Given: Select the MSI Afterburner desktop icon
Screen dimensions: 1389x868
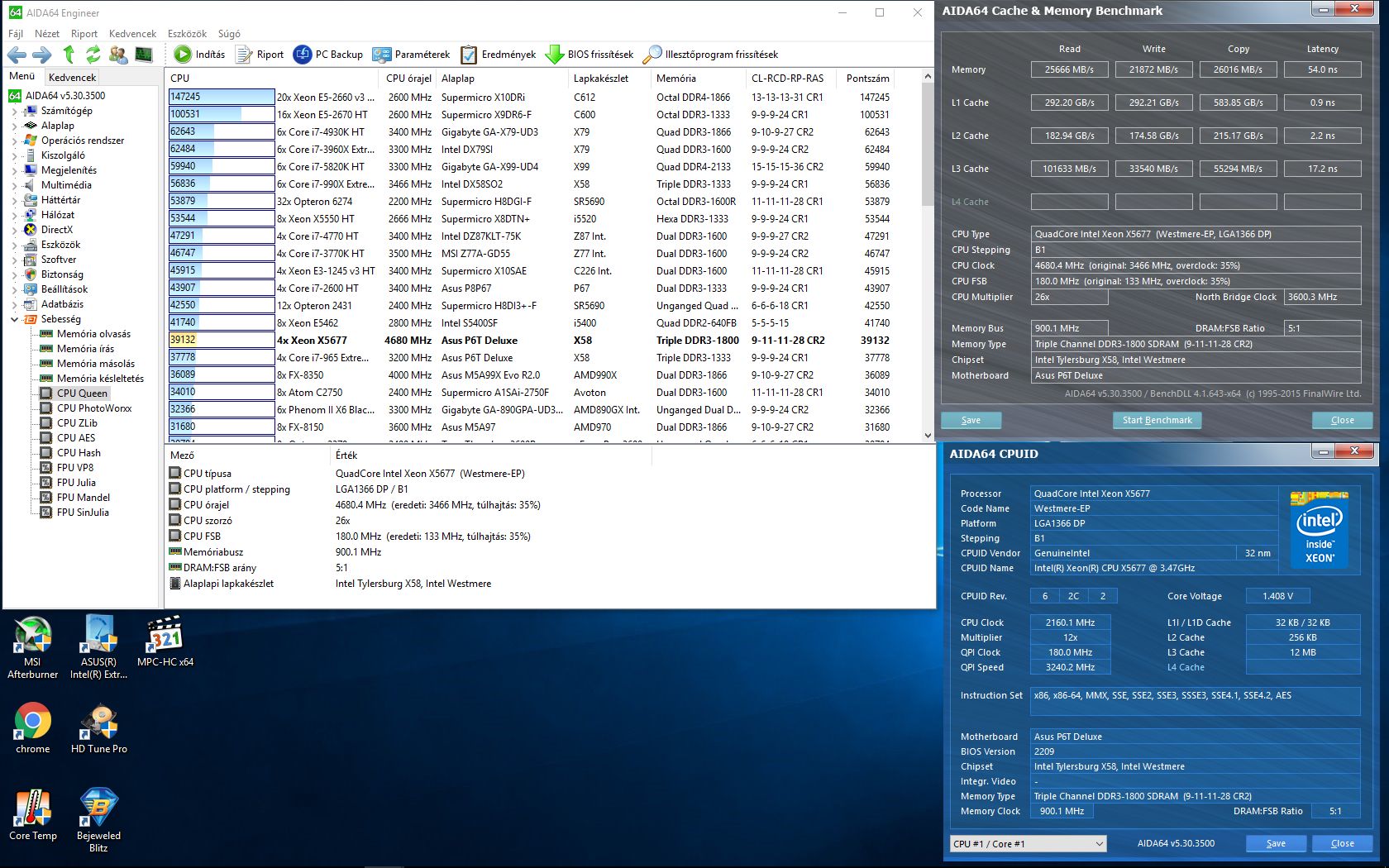Looking at the screenshot, I should tap(32, 648).
